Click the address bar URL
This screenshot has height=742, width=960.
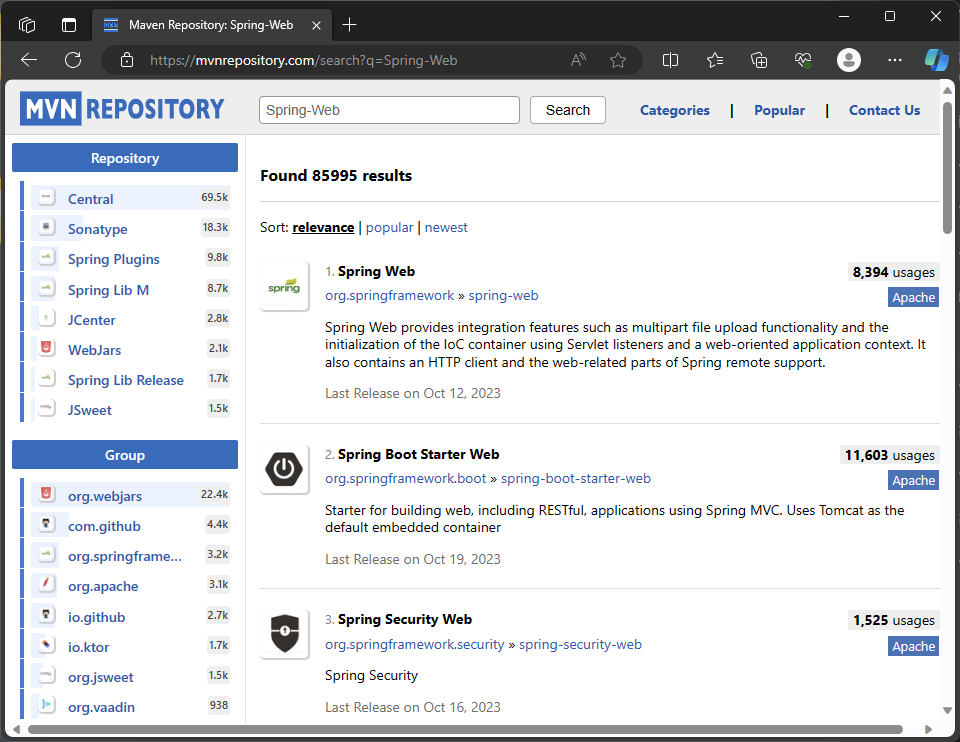(304, 60)
